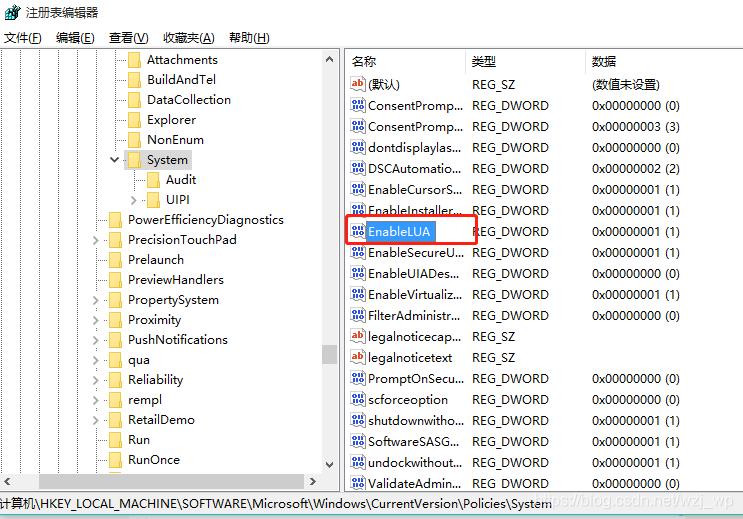Image resolution: width=743 pixels, height=519 pixels.
Task: Click the legalnoticetext string value icon
Action: click(x=358, y=357)
